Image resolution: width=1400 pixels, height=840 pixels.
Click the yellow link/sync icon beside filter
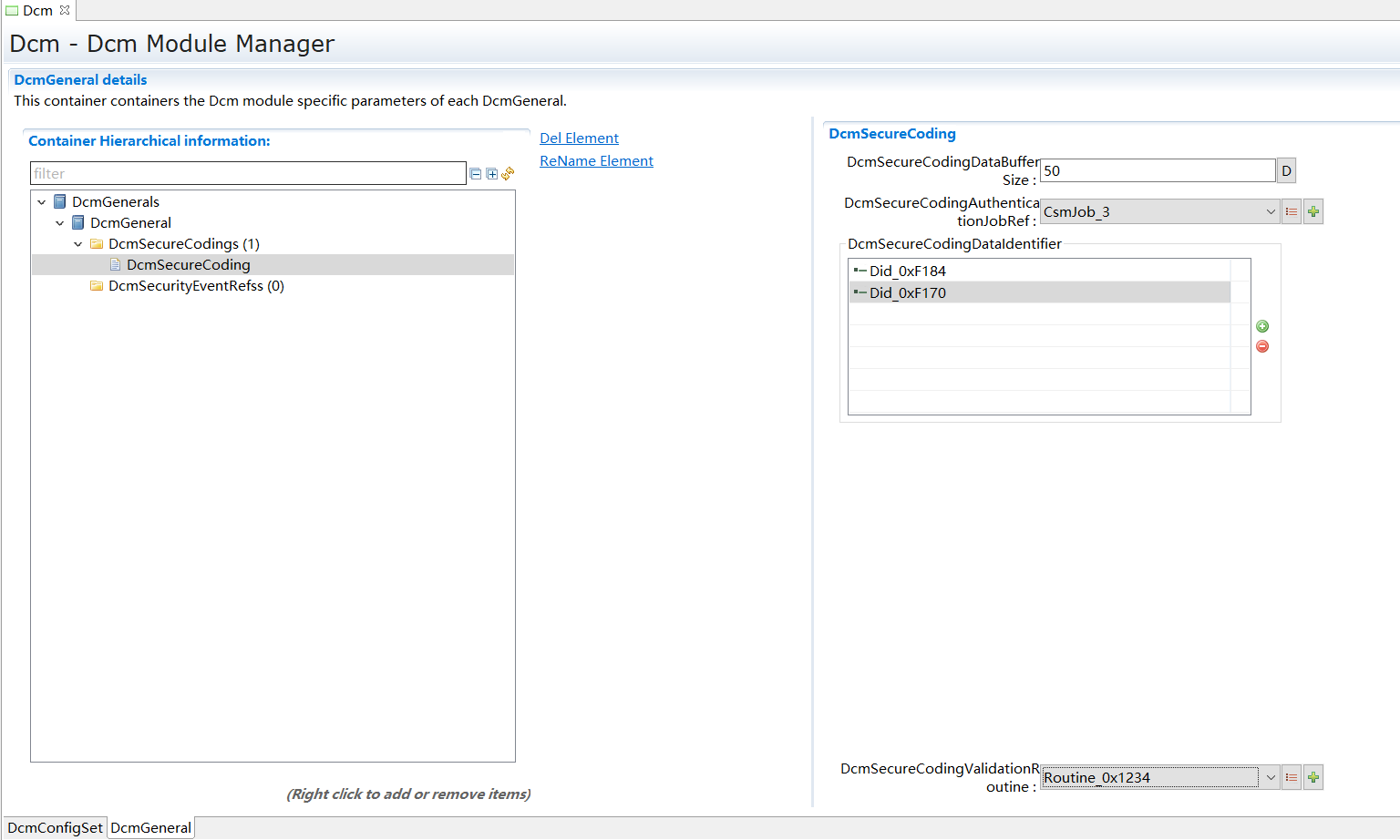coord(508,173)
